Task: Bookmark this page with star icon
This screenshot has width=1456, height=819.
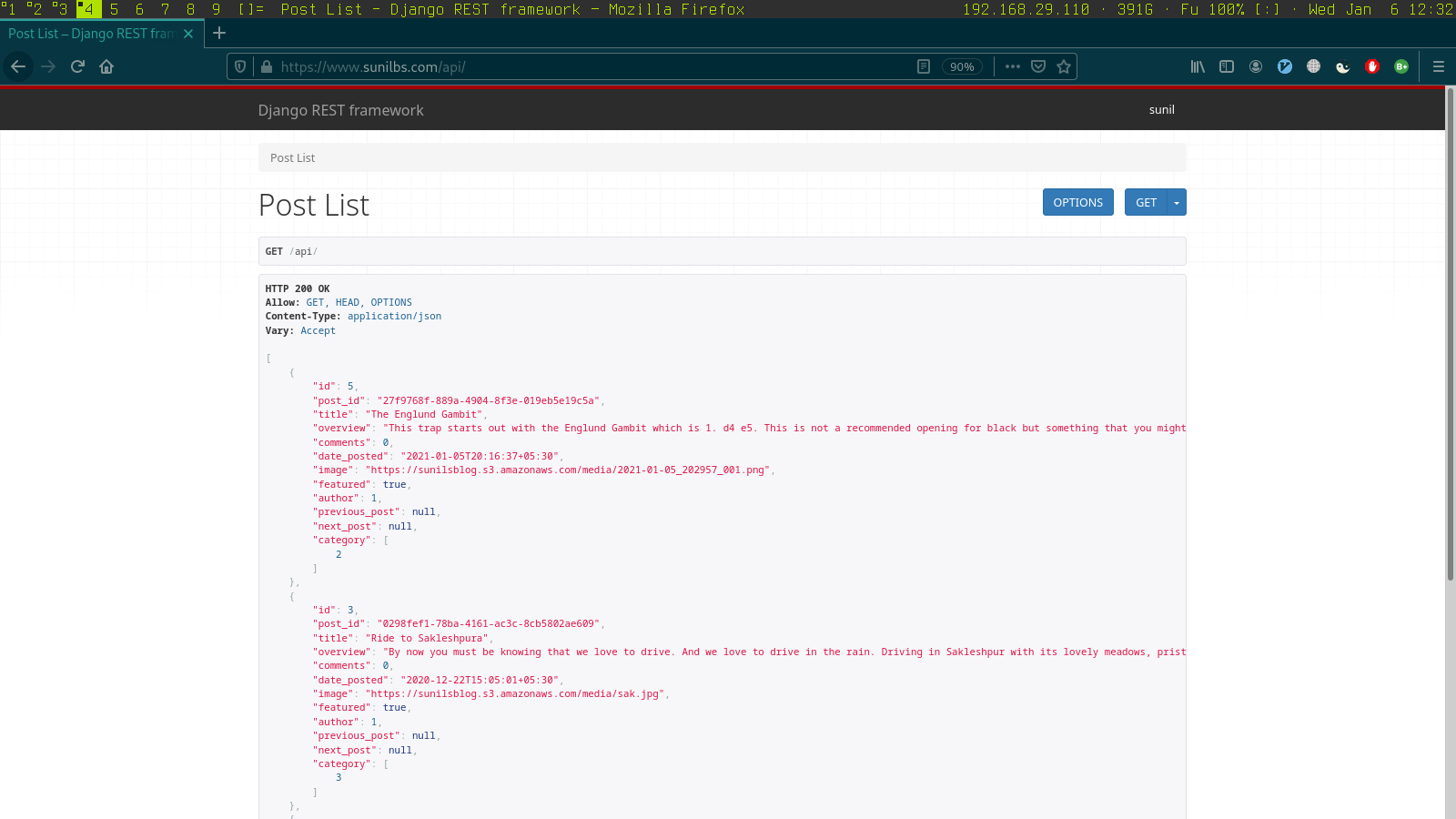Action: coord(1064,66)
